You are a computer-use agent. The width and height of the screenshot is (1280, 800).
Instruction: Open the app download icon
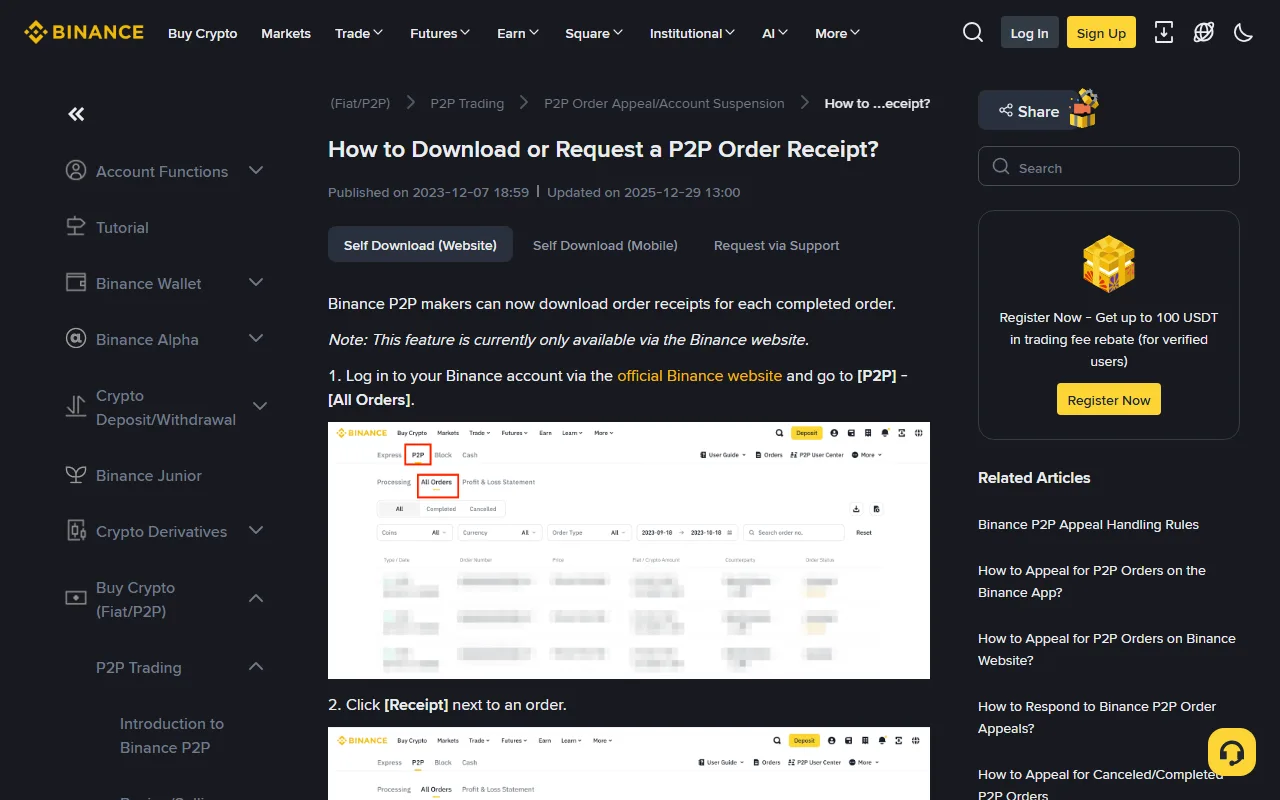1164,33
